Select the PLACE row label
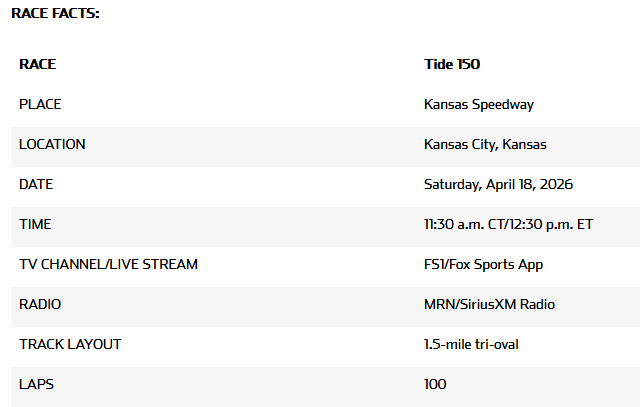The width and height of the screenshot is (640, 407). click(x=40, y=104)
